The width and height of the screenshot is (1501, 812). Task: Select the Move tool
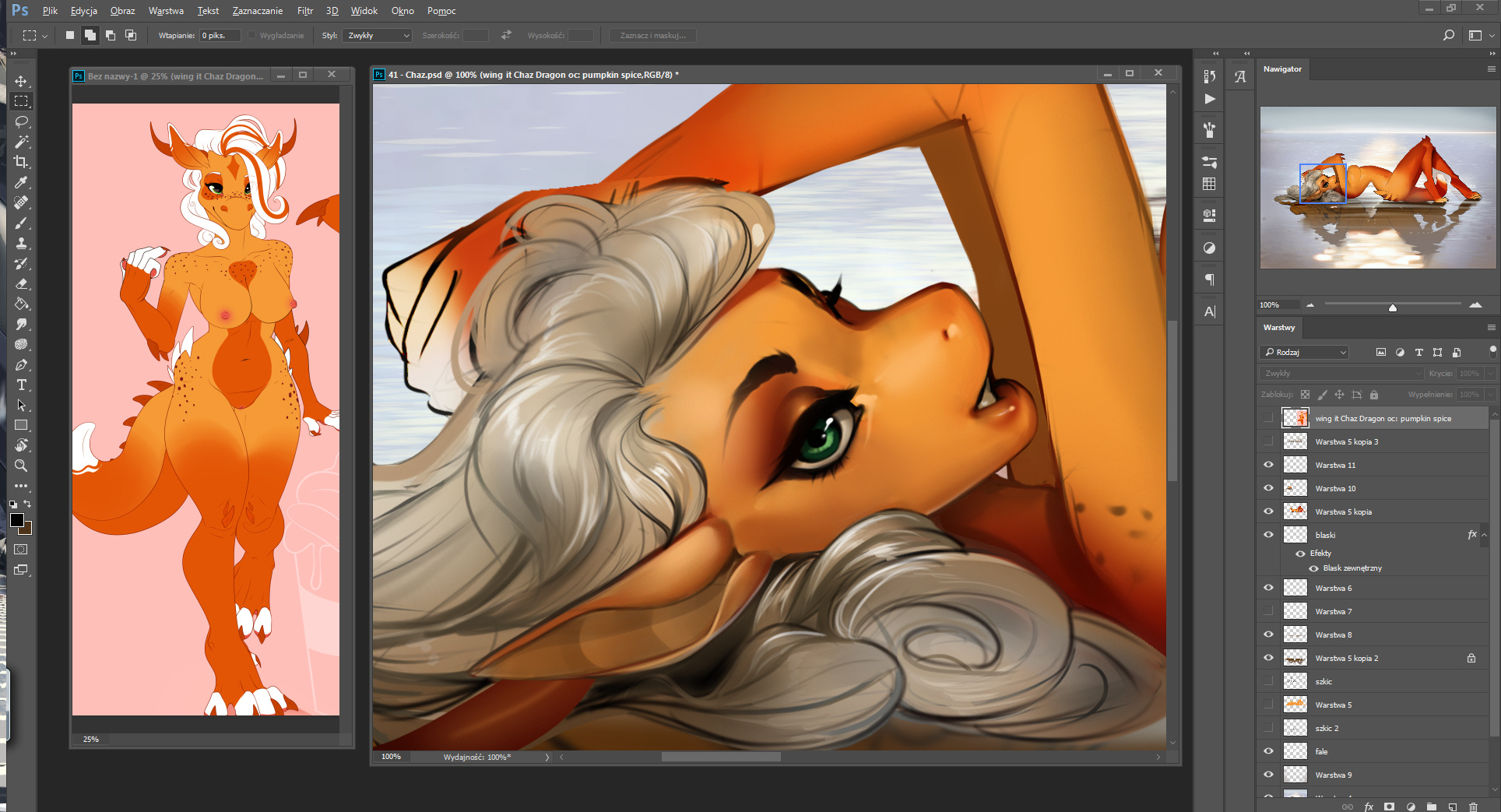click(21, 81)
